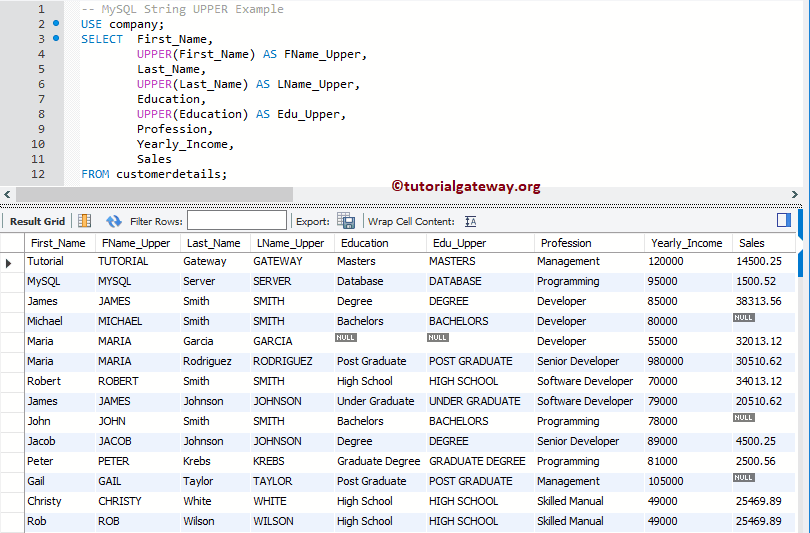Click the blue statement marker on line 2
810x533 pixels.
click(56, 23)
